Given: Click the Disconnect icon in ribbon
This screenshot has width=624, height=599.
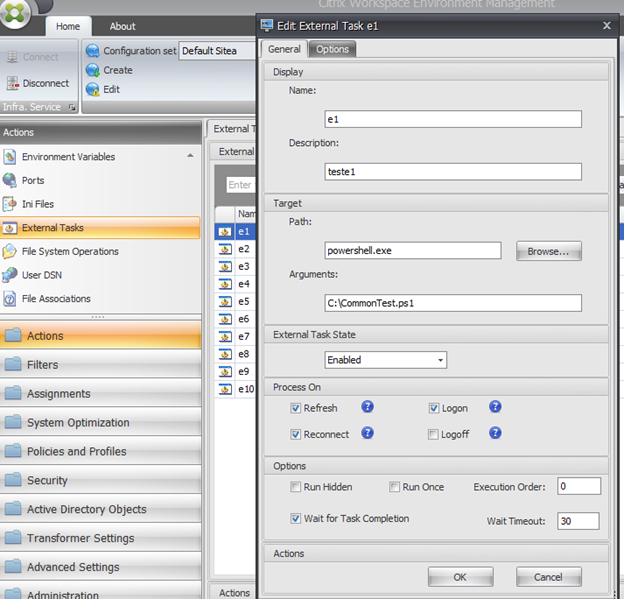Looking at the screenshot, I should 13,83.
